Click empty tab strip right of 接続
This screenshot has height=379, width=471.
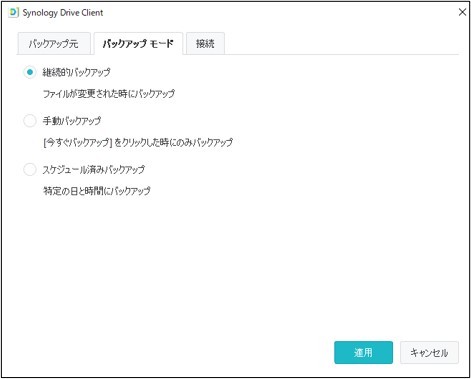[x=342, y=43]
